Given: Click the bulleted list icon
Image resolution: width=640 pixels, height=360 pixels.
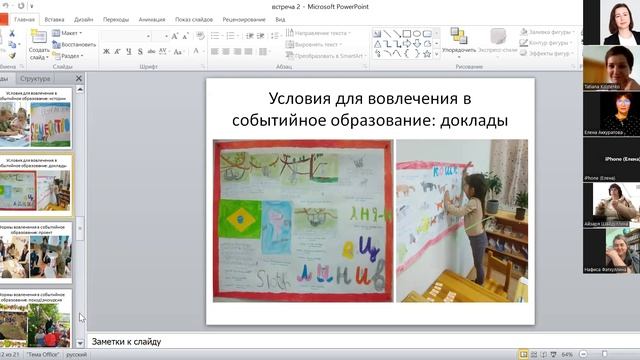Looking at the screenshot, I should (216, 36).
